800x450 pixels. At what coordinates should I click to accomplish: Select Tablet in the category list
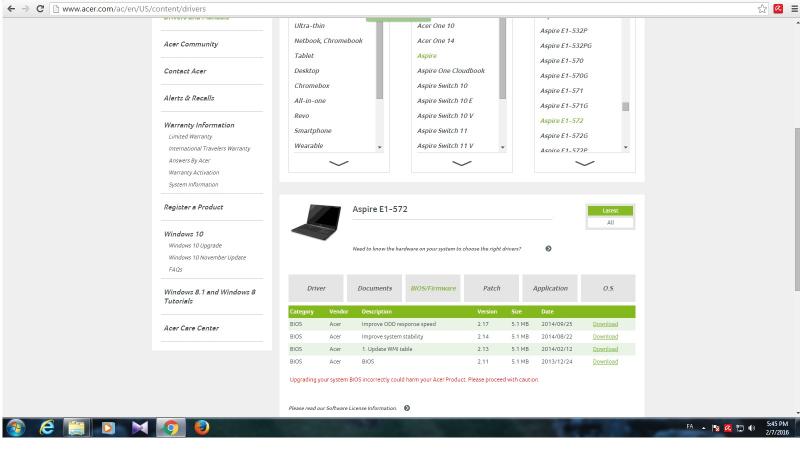304,56
